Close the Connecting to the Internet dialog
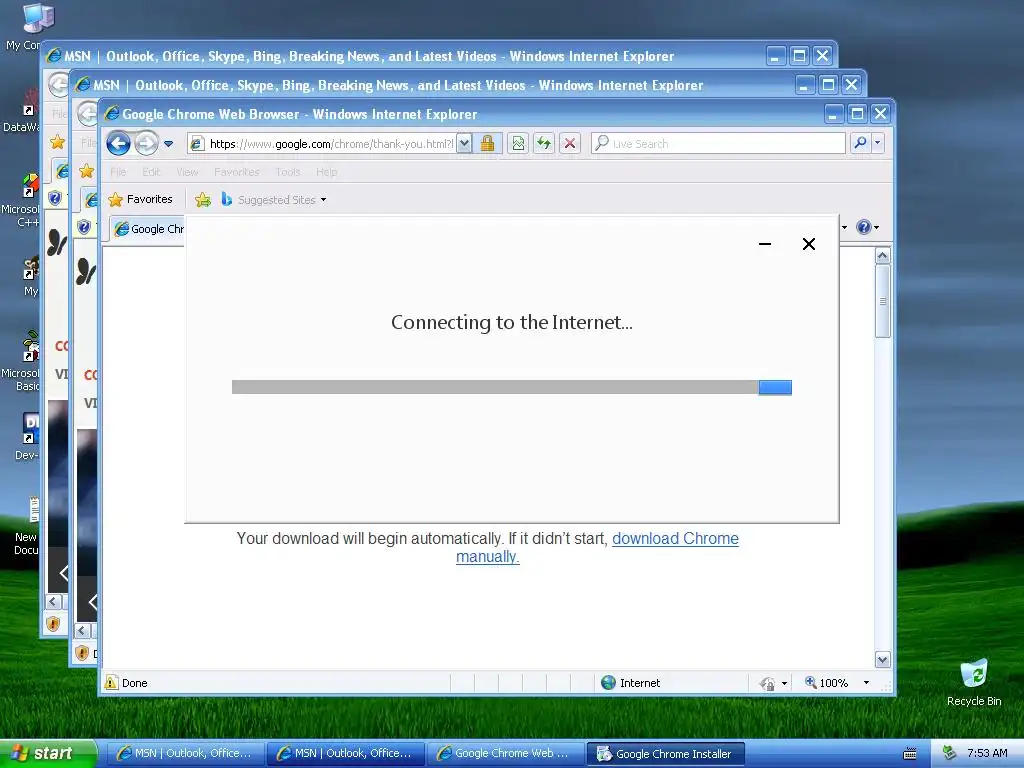Image resolution: width=1024 pixels, height=768 pixels. 808,244
